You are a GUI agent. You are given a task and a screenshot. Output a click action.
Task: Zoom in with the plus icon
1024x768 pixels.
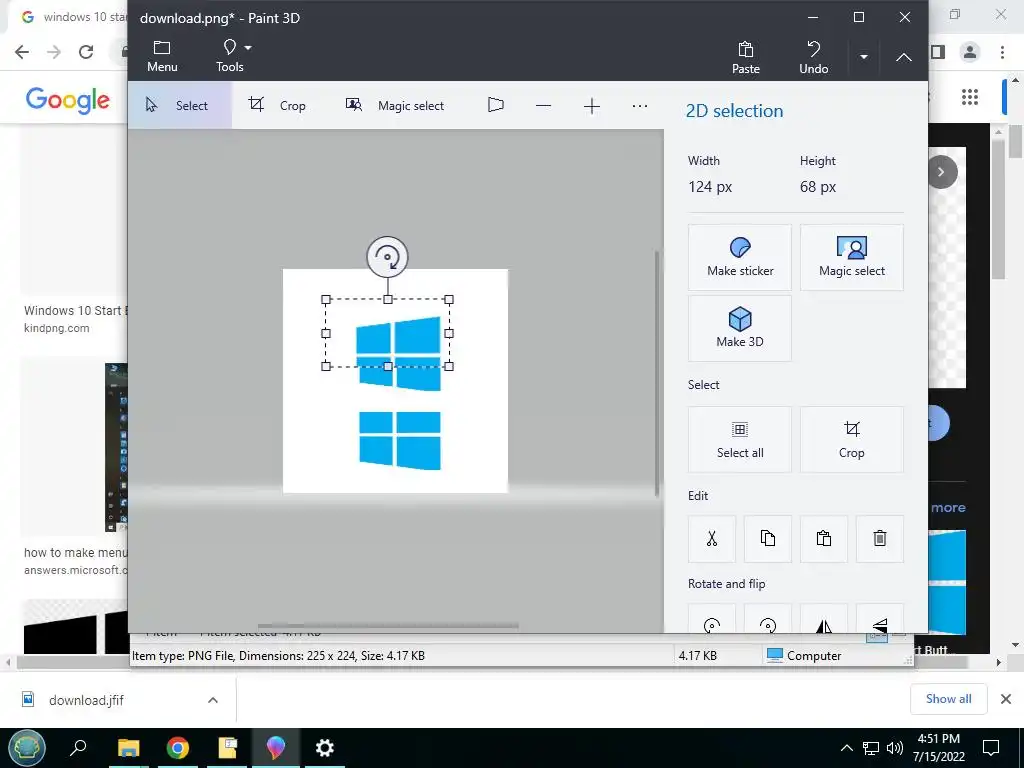click(592, 106)
